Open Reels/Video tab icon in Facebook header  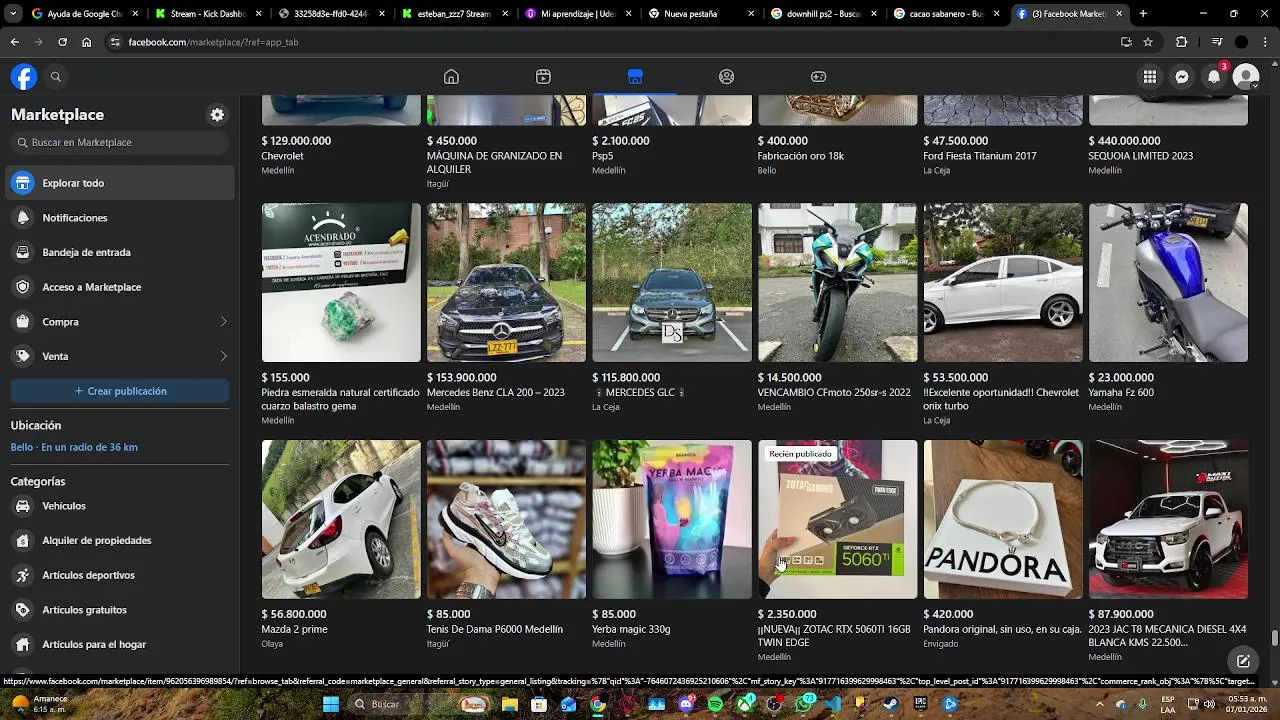pos(543,77)
